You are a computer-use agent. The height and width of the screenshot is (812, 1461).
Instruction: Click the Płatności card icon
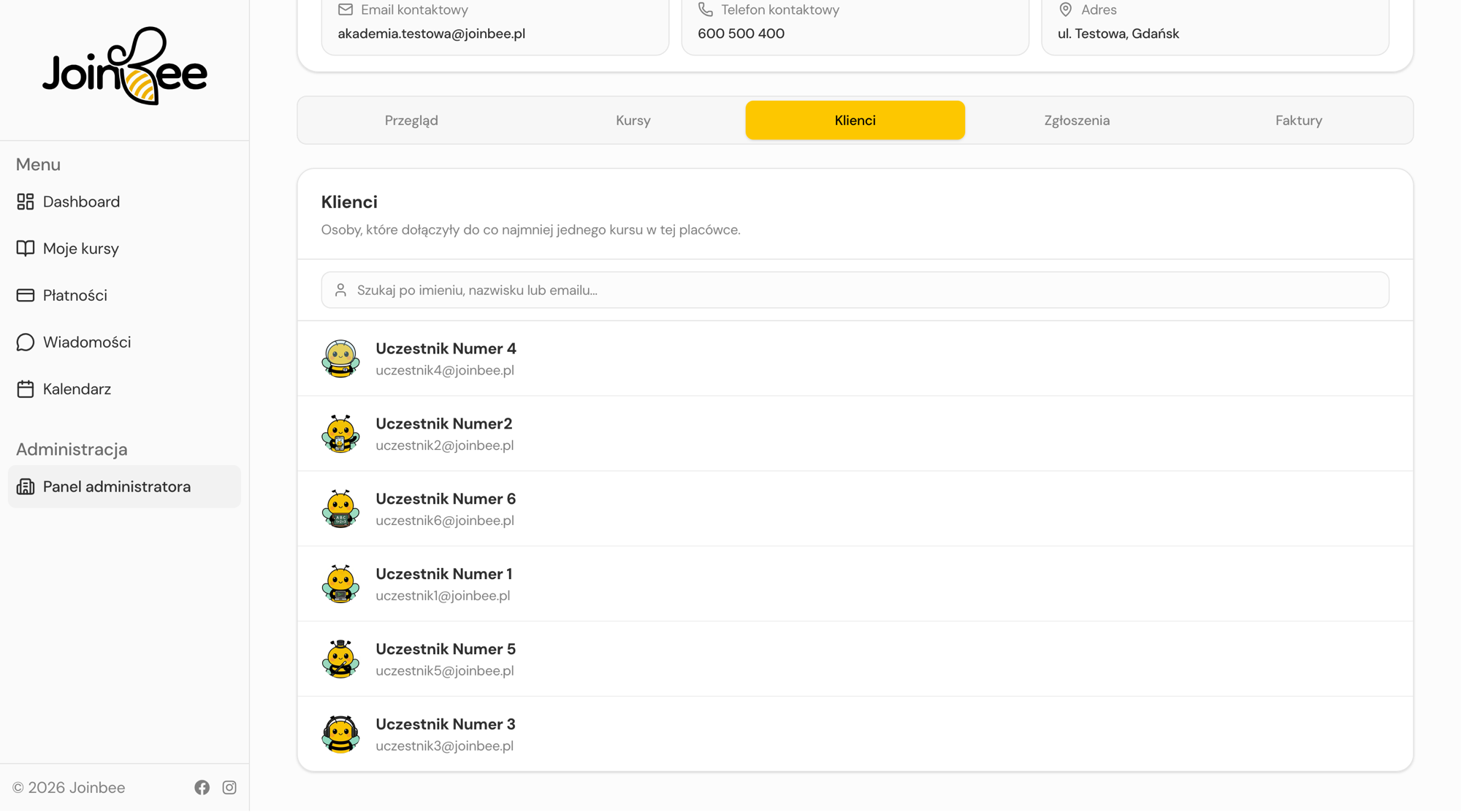pyautogui.click(x=26, y=295)
